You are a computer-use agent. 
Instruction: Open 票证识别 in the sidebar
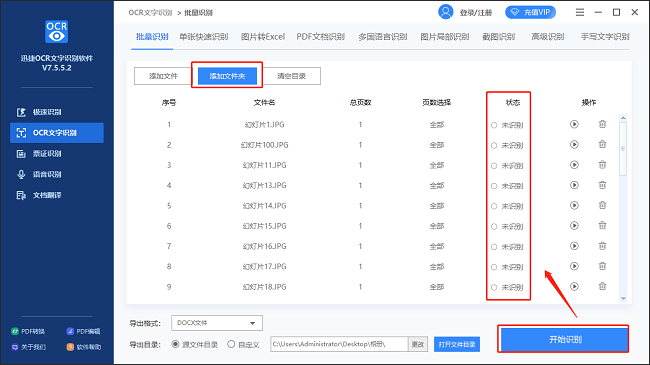pyautogui.click(x=57, y=153)
